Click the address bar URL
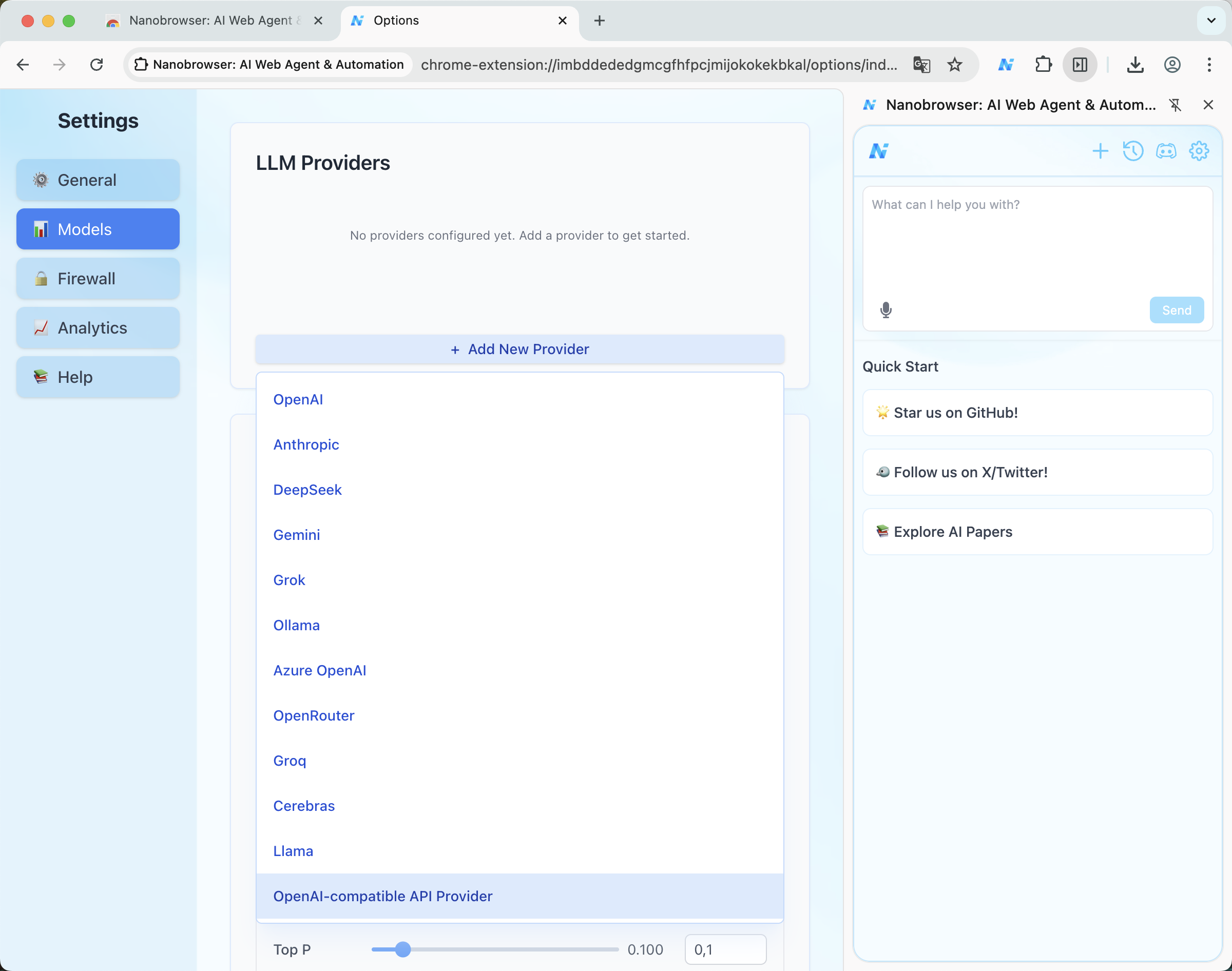The width and height of the screenshot is (1232, 971). (x=659, y=65)
